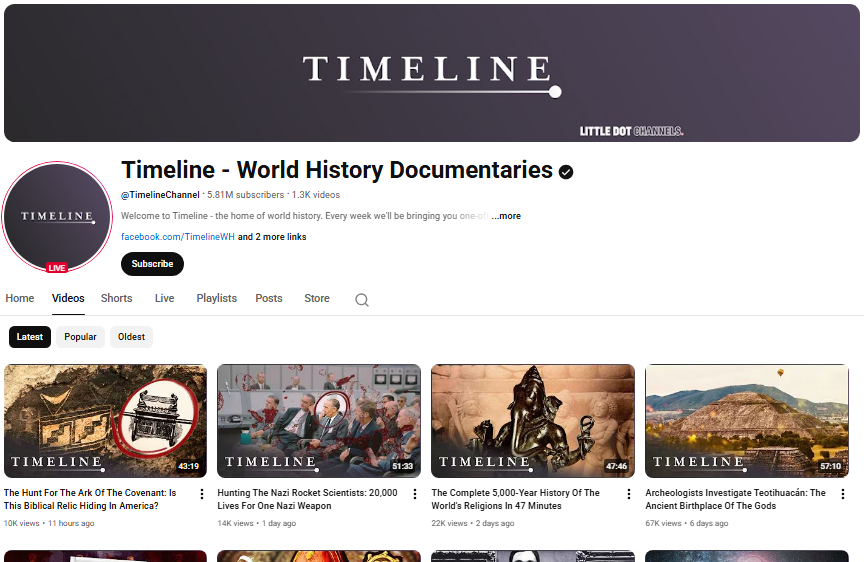The width and height of the screenshot is (864, 562).
Task: Click 'and 2 more links'
Action: pyautogui.click(x=272, y=237)
